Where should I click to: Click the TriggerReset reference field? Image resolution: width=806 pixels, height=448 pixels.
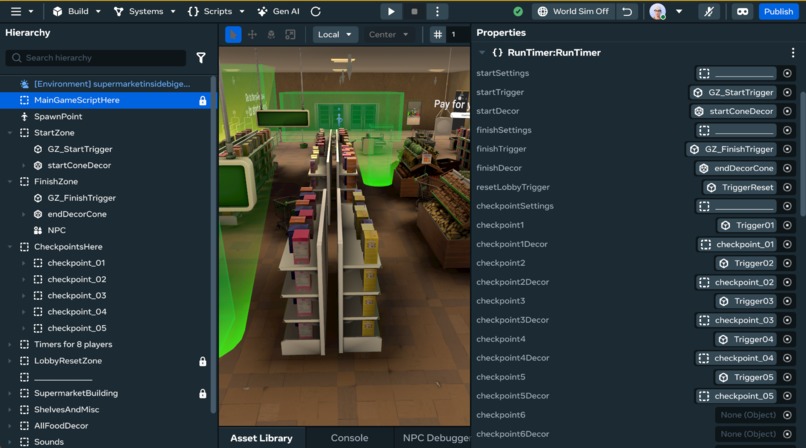coord(740,188)
